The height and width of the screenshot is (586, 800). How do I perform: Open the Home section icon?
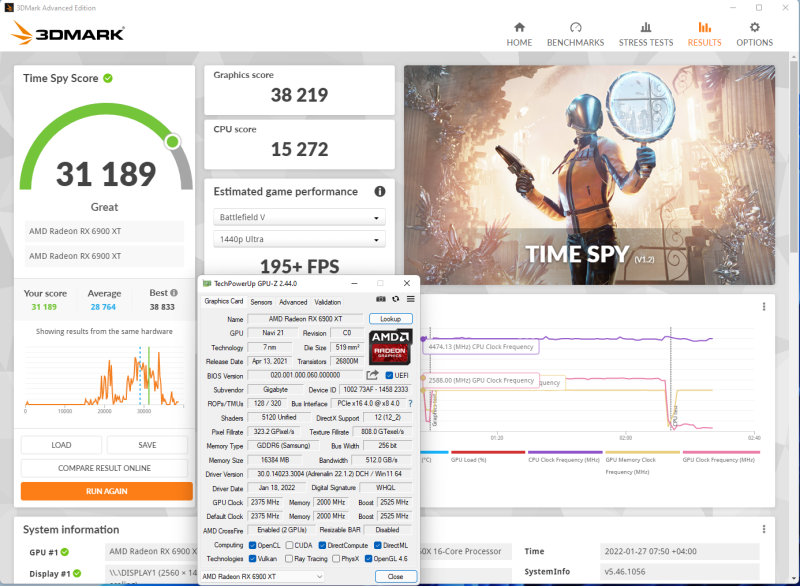point(519,28)
